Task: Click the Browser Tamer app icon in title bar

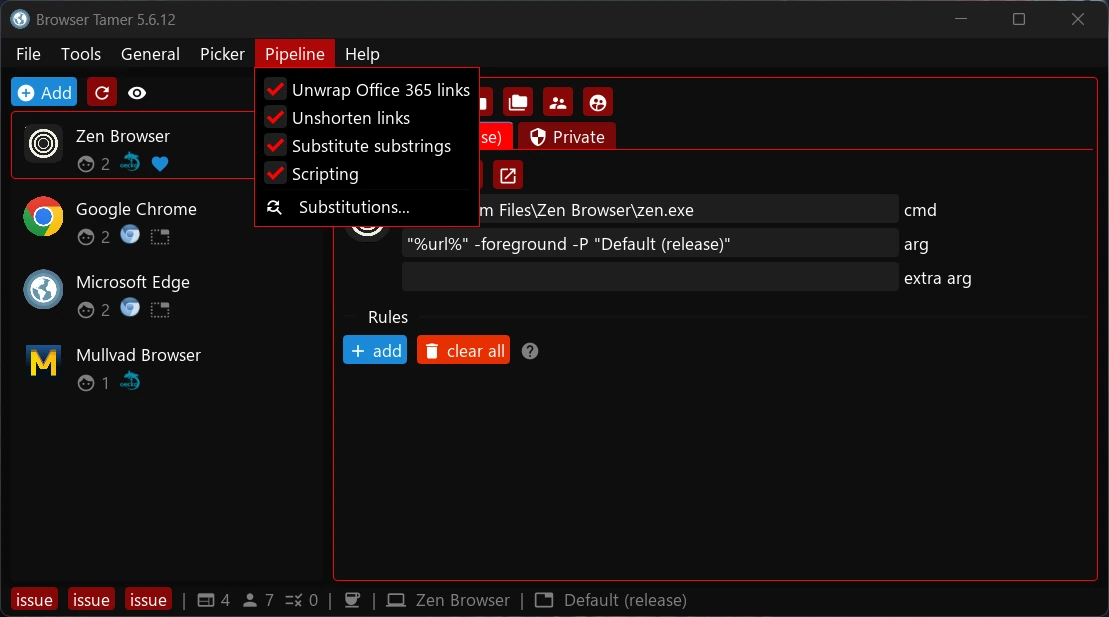Action: (20, 19)
